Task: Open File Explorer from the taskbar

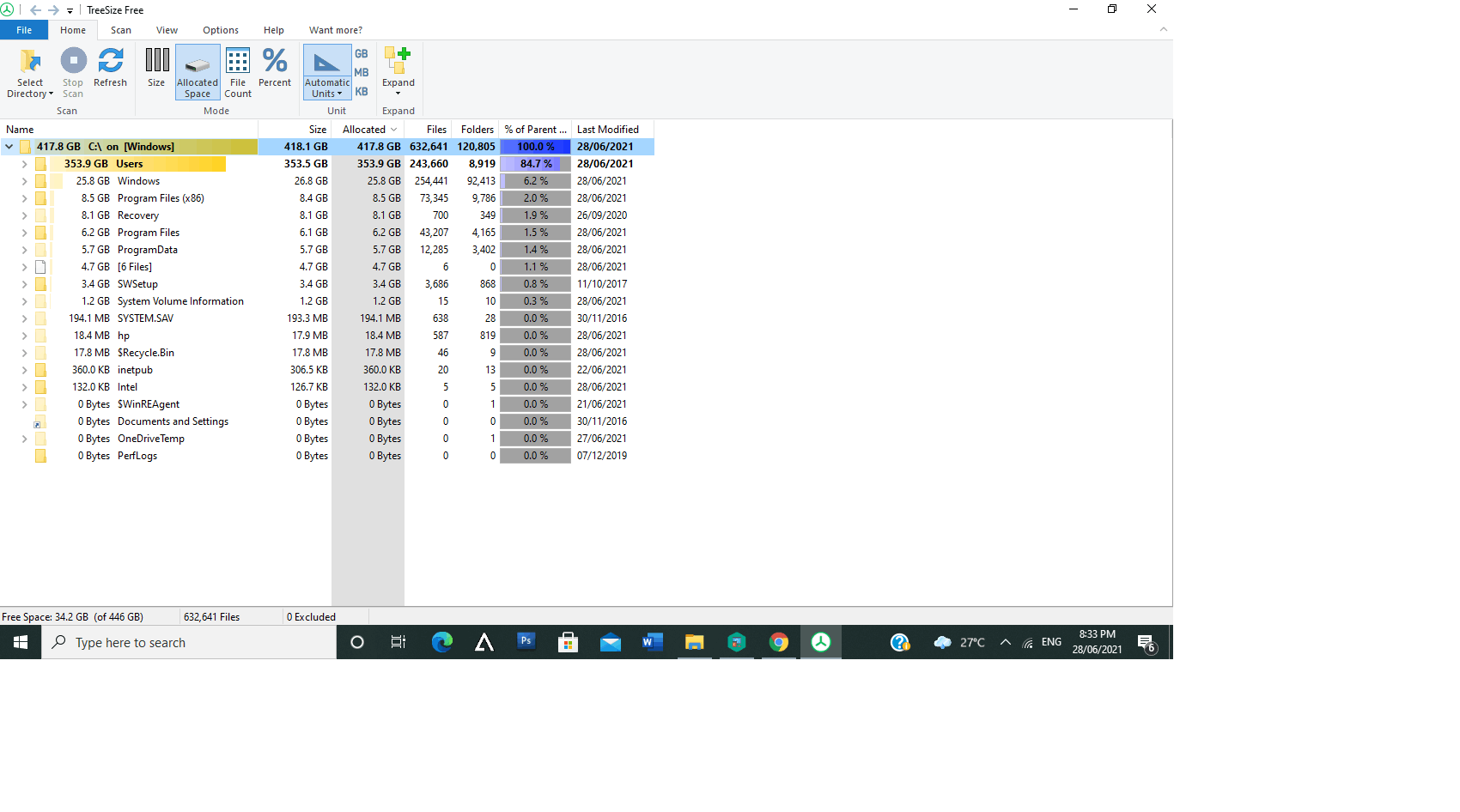Action: coord(694,642)
